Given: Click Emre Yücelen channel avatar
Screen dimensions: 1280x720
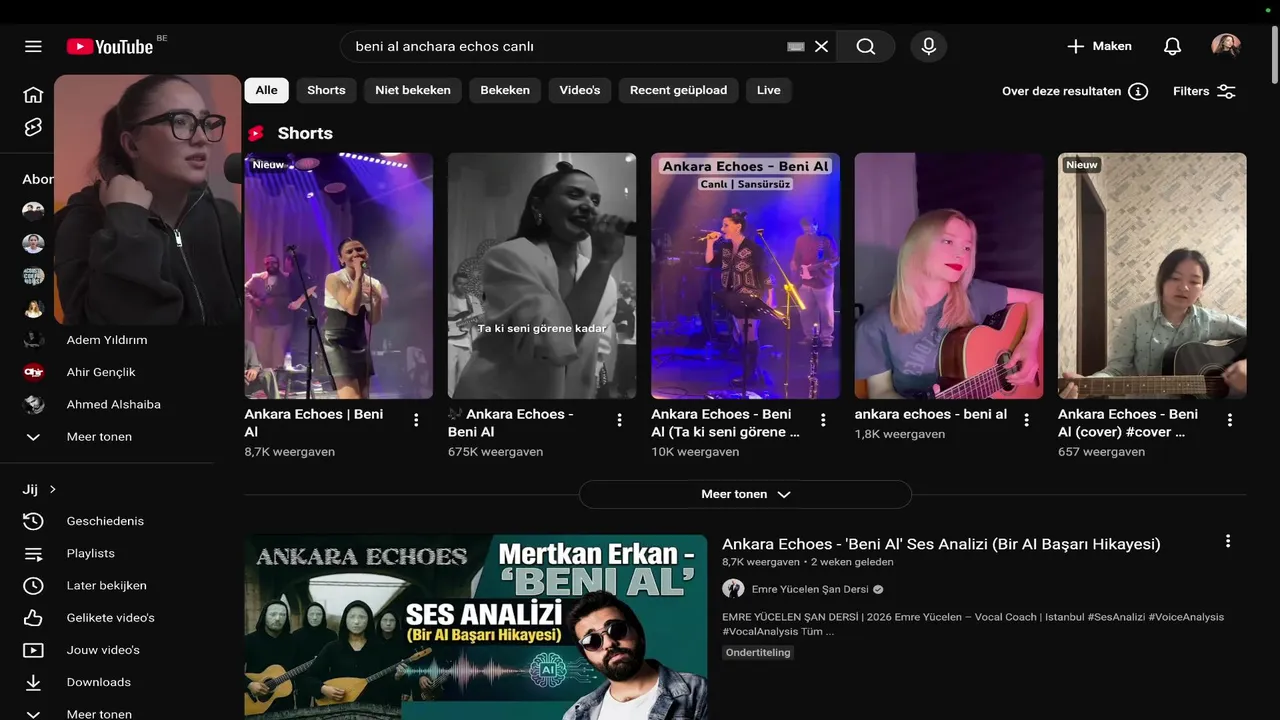Looking at the screenshot, I should click(x=733, y=589).
